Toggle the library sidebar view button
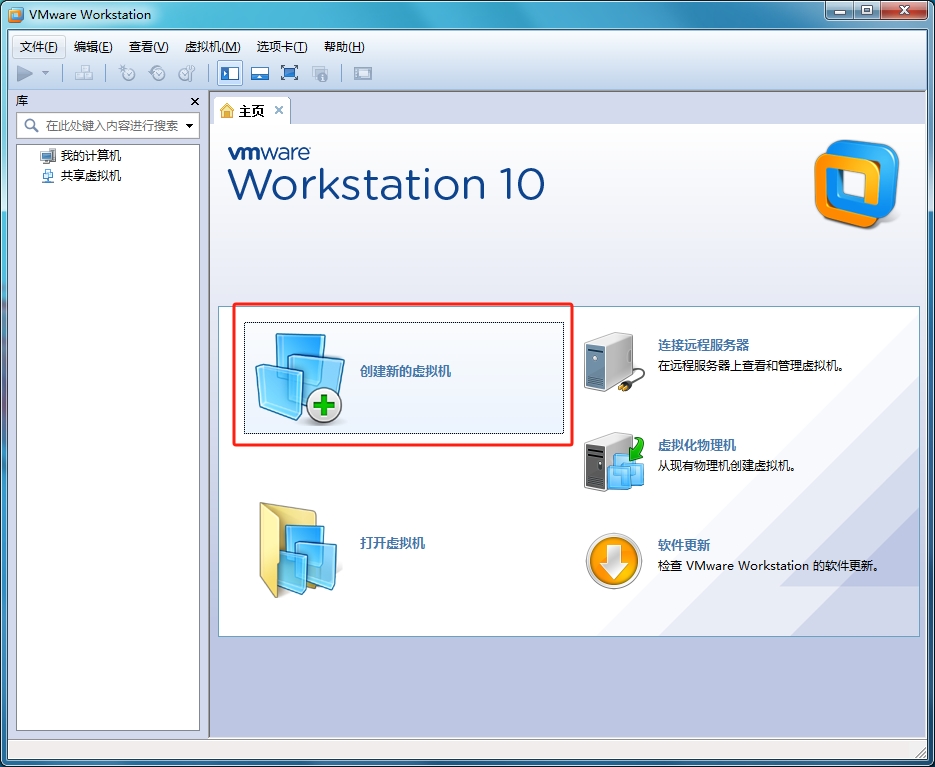This screenshot has height=767, width=935. [x=230, y=73]
